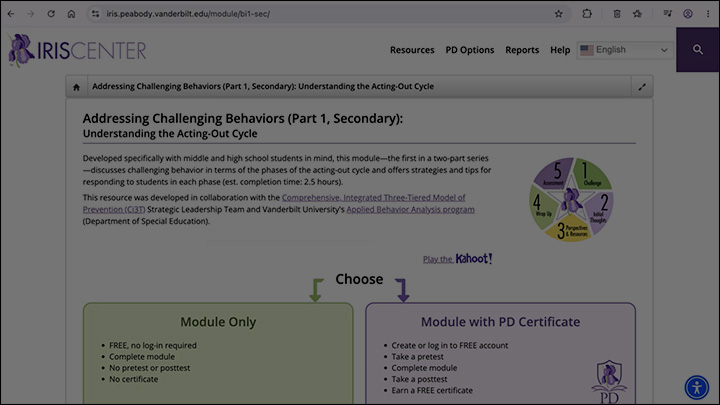Screen dimensions: 720x405
Task: Open the English language dropdown
Action: click(625, 50)
